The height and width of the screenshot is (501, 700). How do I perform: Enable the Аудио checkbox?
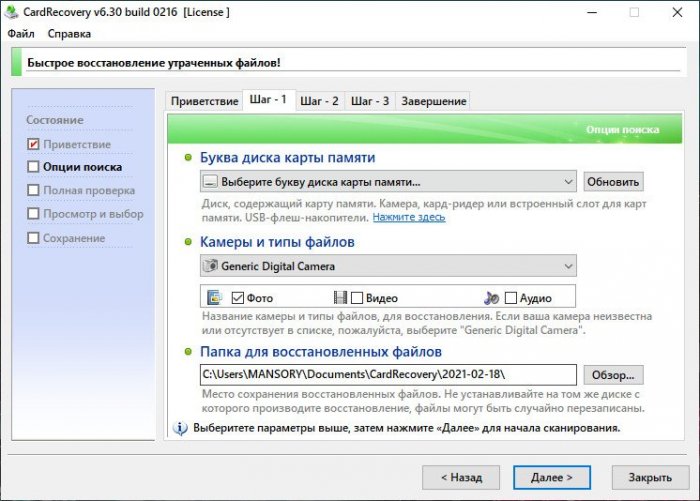tap(511, 297)
